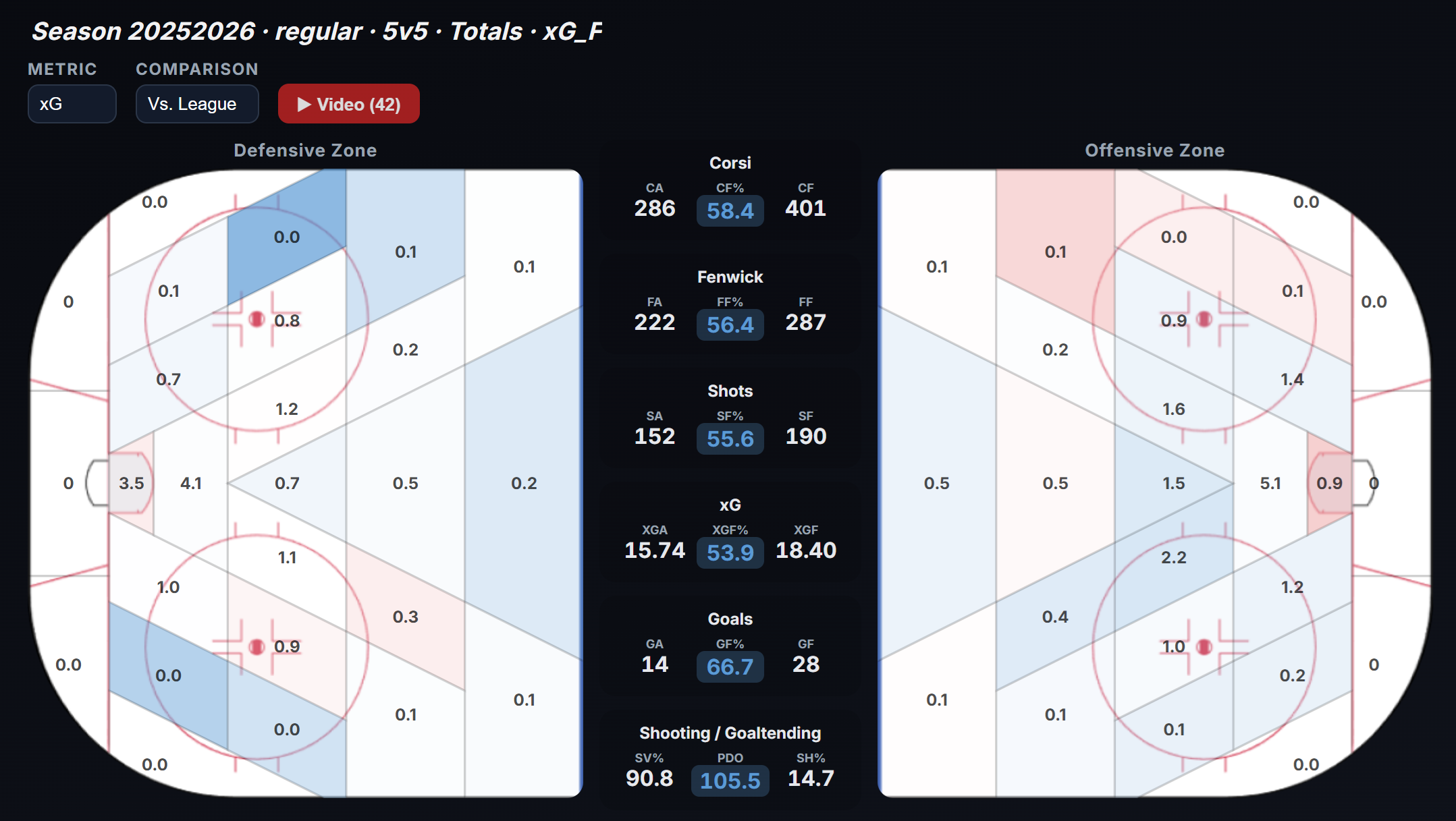Click the 56.4 FF% badge
1456x821 pixels.
[730, 324]
